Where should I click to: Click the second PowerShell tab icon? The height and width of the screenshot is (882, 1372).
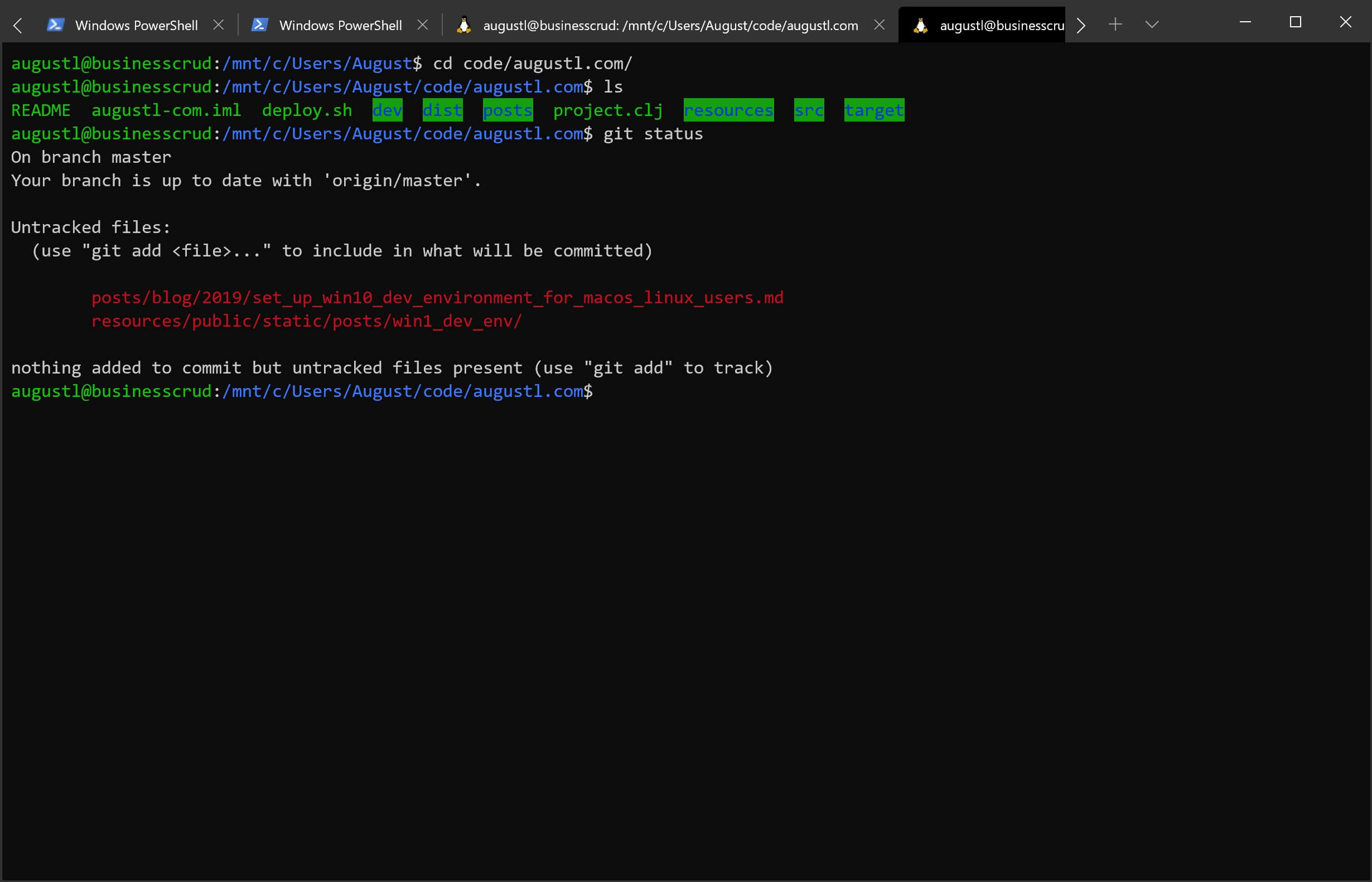[x=259, y=25]
